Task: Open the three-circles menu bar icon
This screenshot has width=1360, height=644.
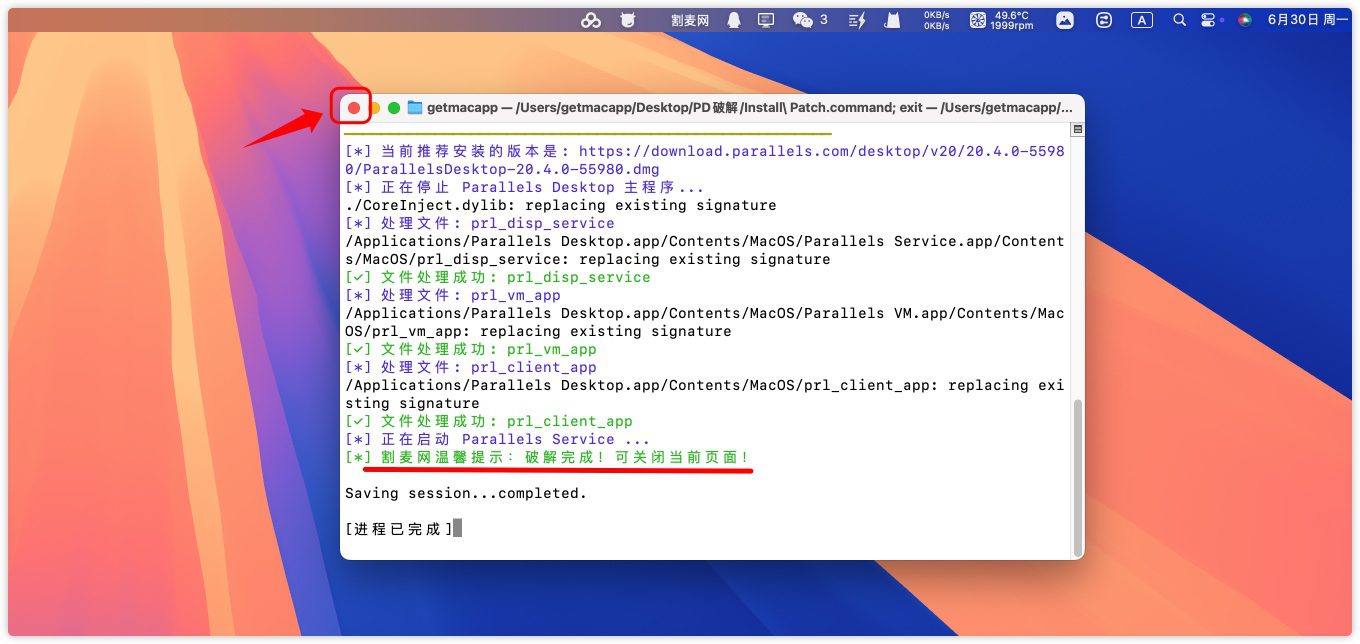Action: [x=591, y=20]
